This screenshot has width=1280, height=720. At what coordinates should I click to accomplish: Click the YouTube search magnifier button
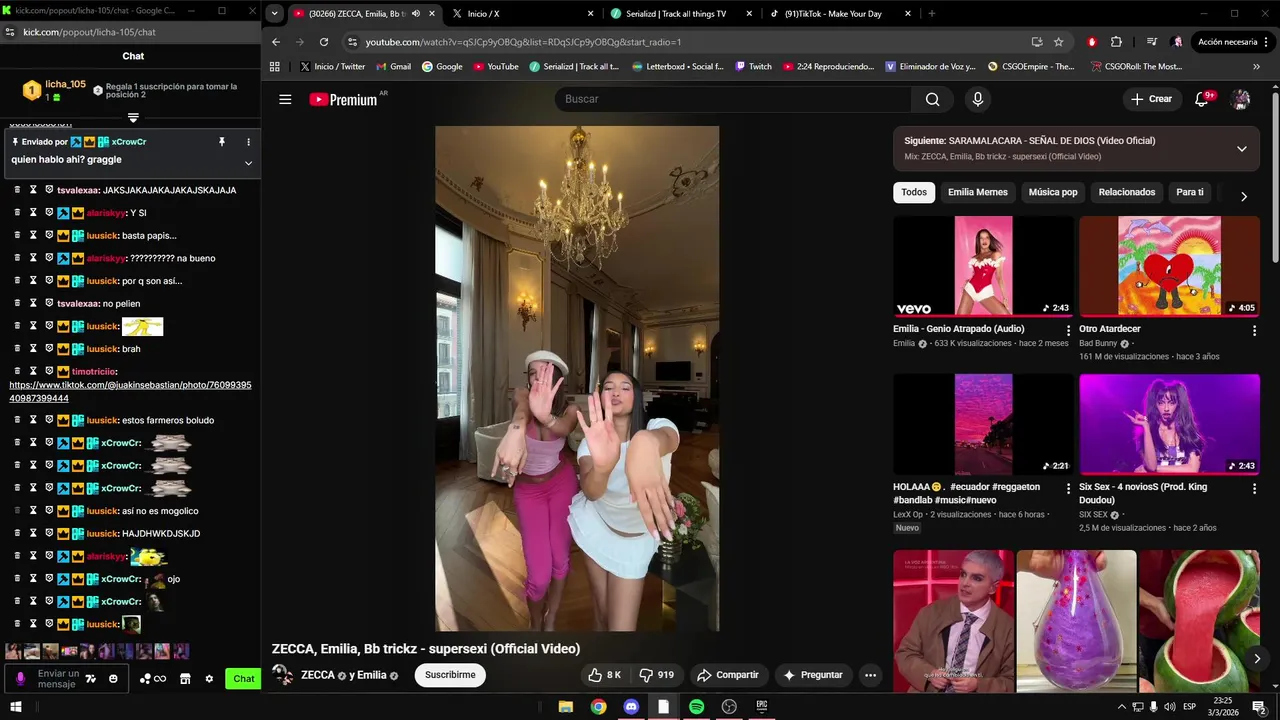pos(932,99)
